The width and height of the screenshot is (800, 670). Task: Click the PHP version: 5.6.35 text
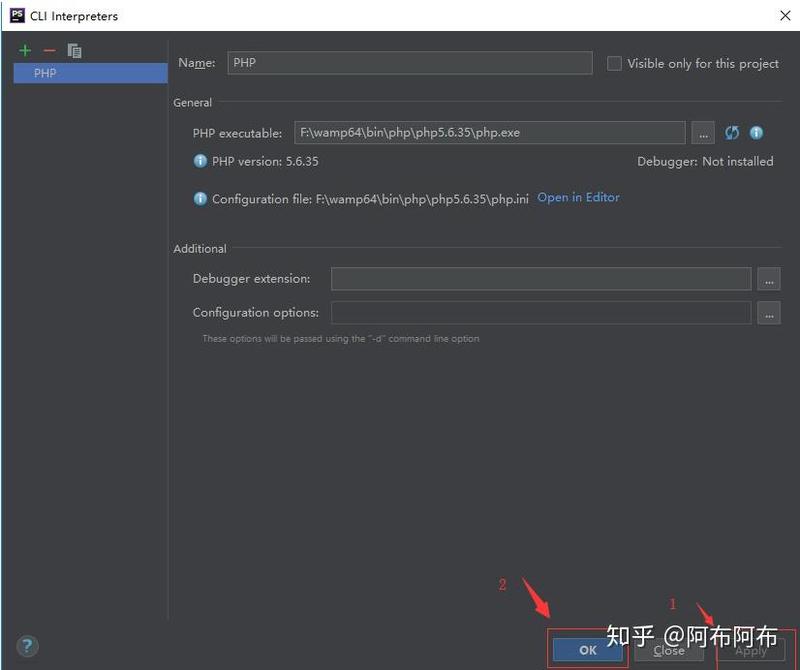265,161
